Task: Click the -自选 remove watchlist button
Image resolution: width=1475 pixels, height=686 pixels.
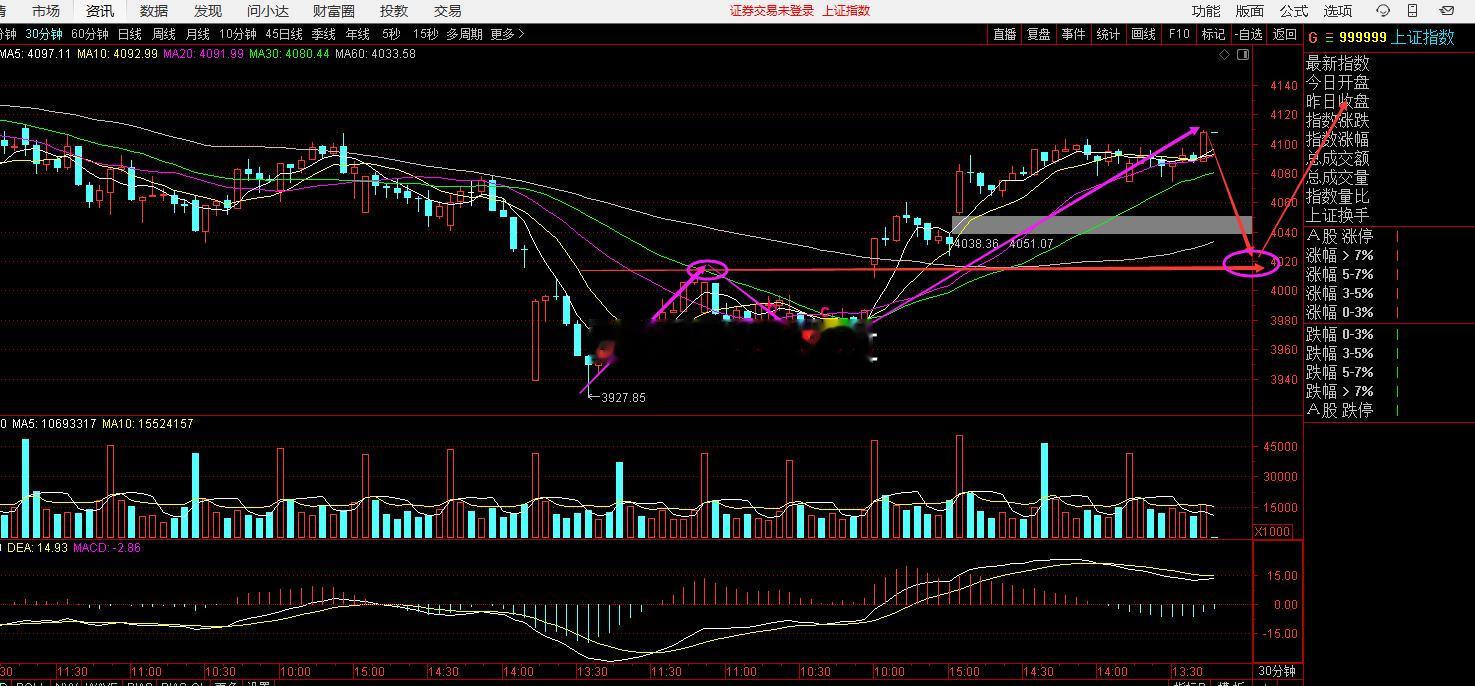Action: 1249,34
